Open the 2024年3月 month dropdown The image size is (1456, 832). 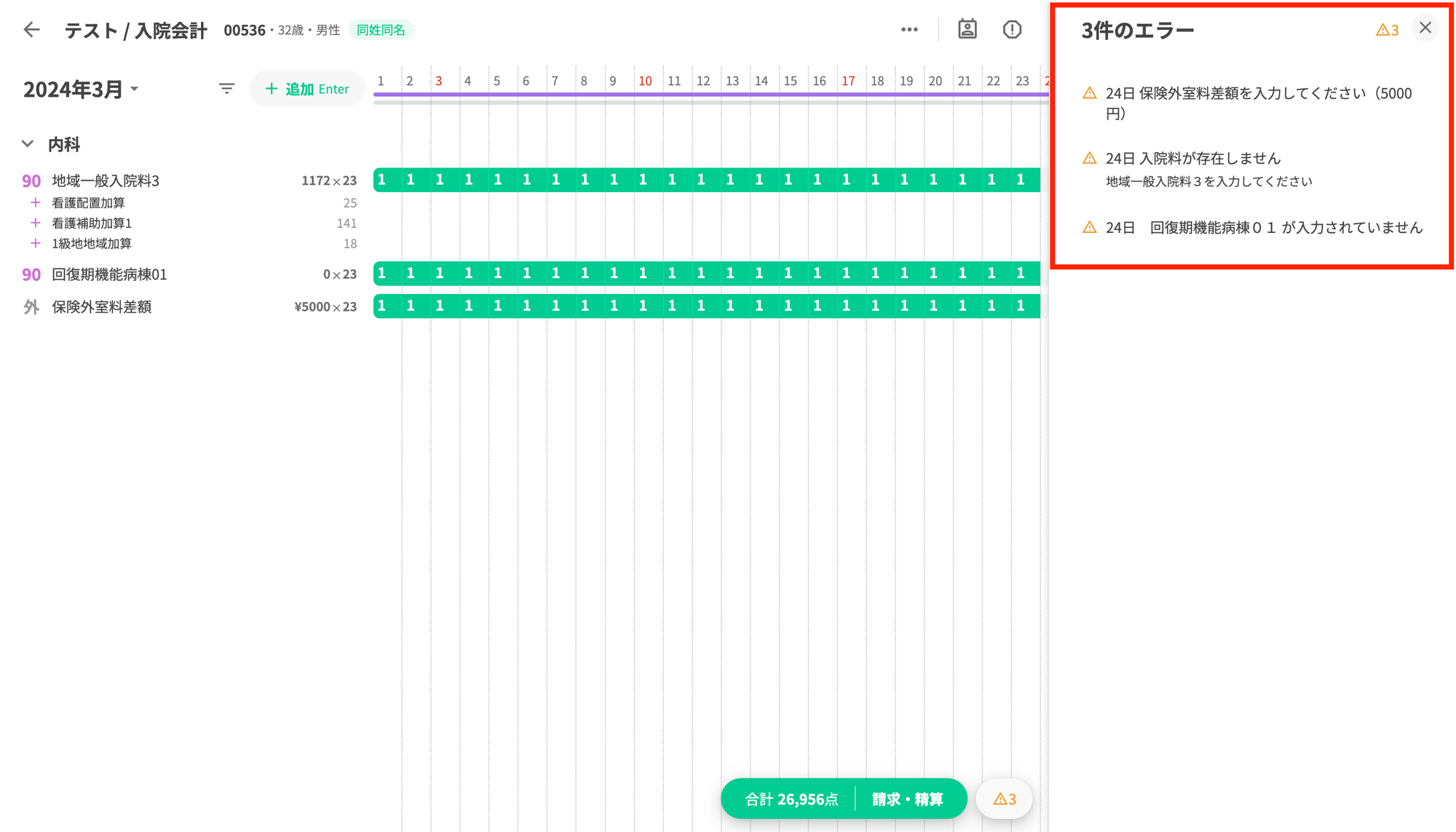point(81,89)
